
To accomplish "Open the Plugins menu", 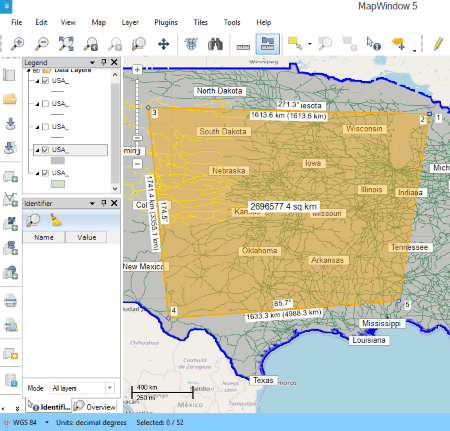I will (x=166, y=22).
